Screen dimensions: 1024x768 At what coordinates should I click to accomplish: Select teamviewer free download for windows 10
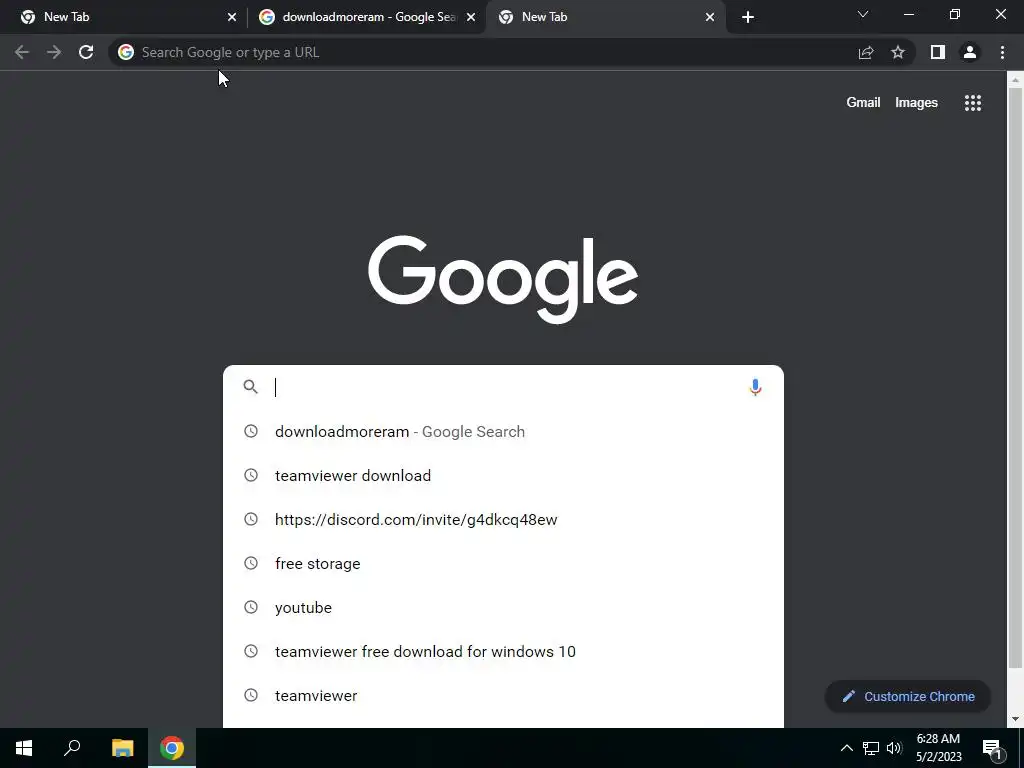point(503,651)
